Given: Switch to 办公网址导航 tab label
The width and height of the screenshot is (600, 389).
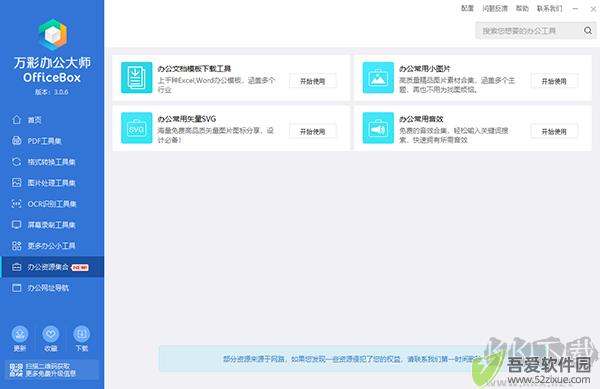Looking at the screenshot, I should coord(48,288).
